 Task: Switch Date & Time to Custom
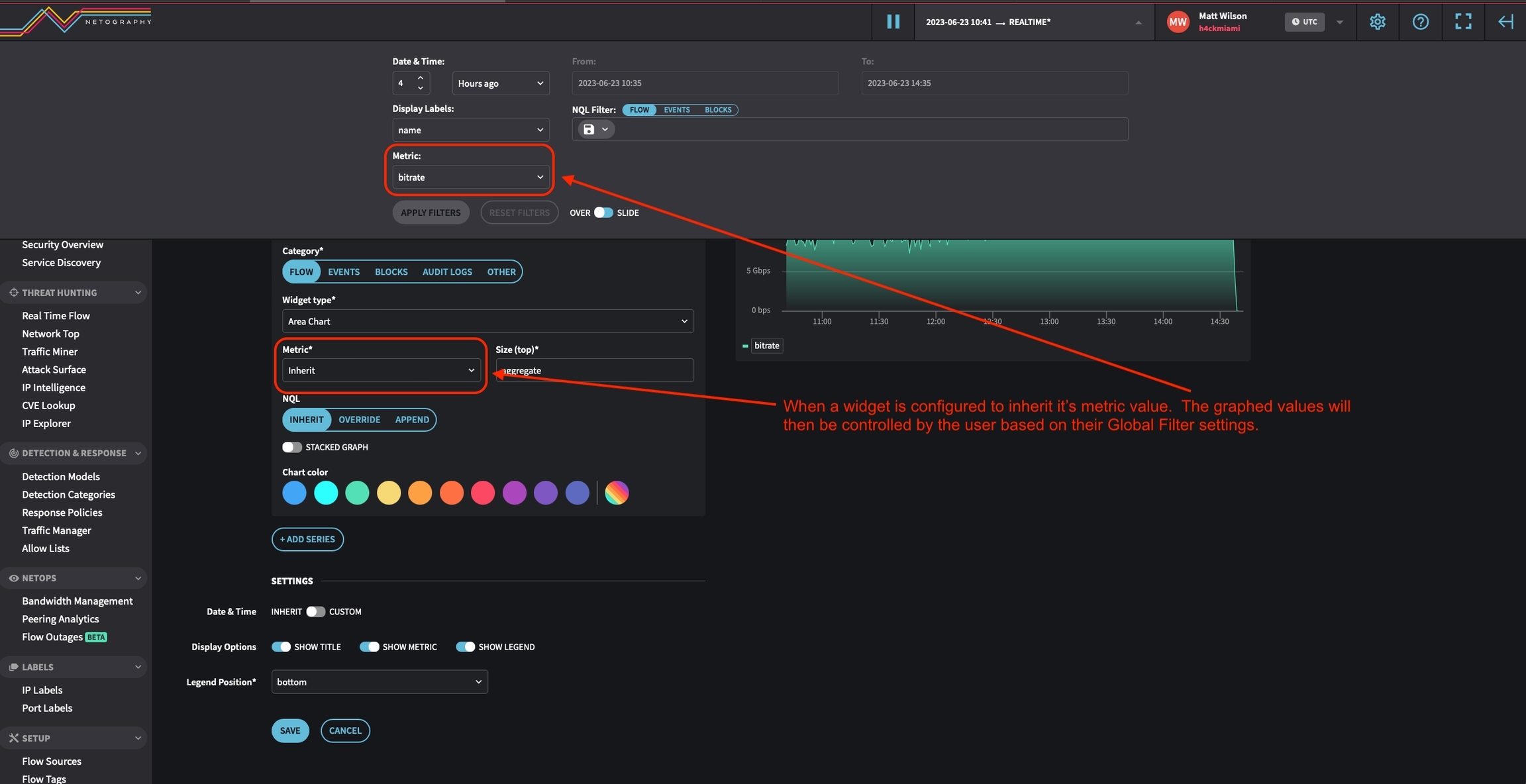pyautogui.click(x=316, y=611)
